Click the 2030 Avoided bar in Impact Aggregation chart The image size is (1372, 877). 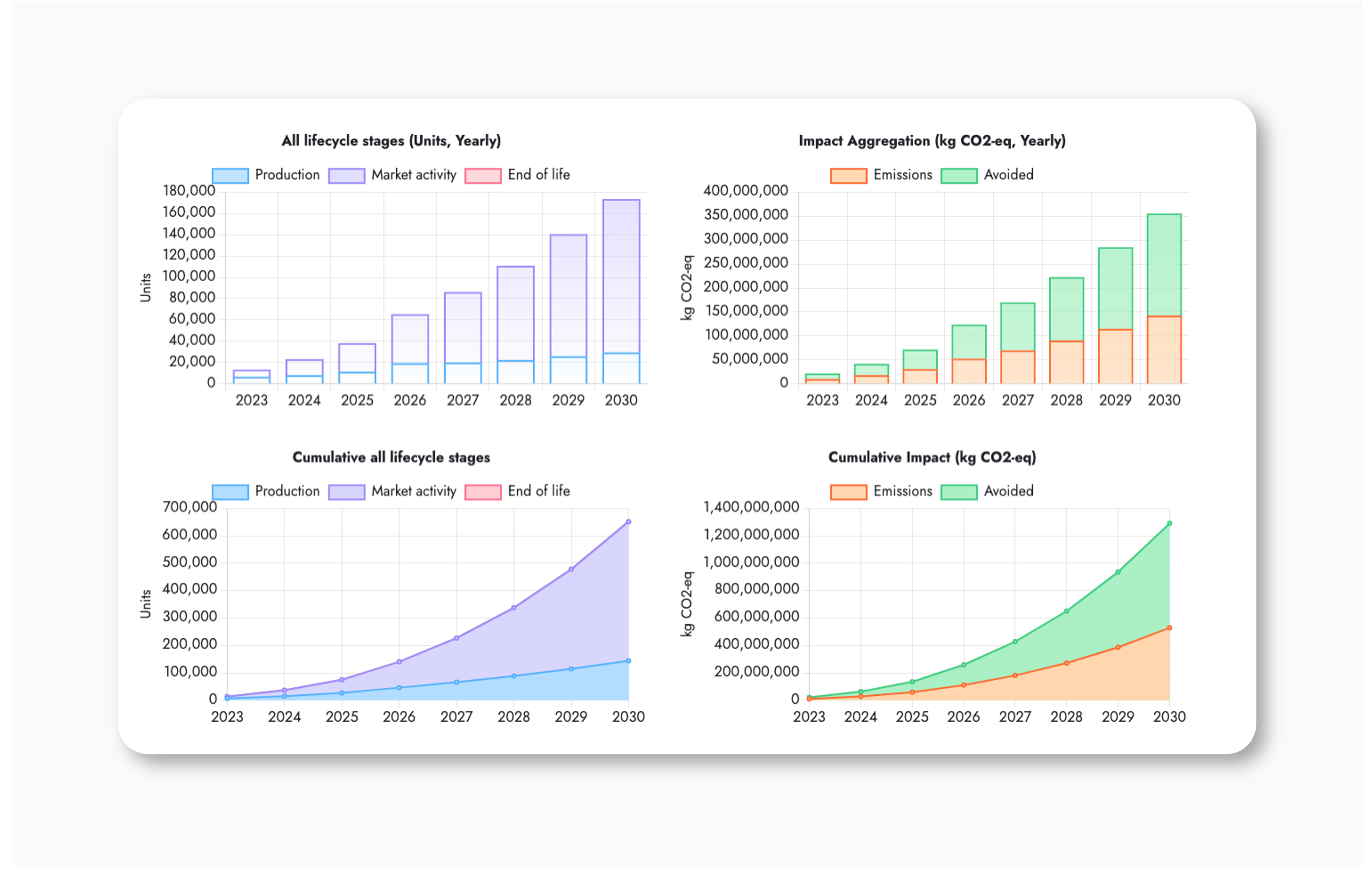[x=1164, y=265]
